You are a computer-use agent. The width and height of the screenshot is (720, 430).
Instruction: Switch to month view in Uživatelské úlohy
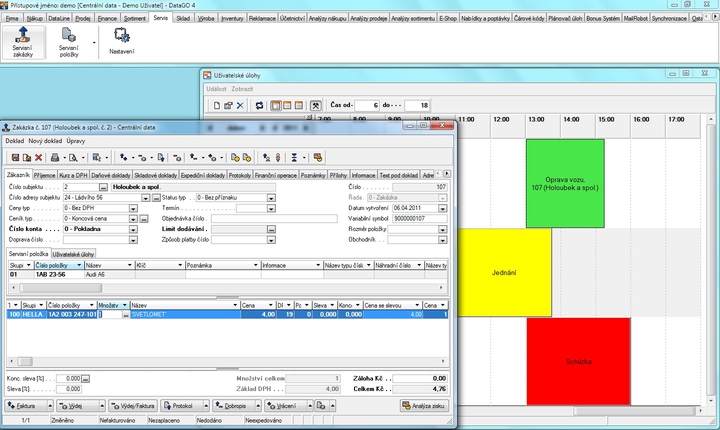(298, 105)
